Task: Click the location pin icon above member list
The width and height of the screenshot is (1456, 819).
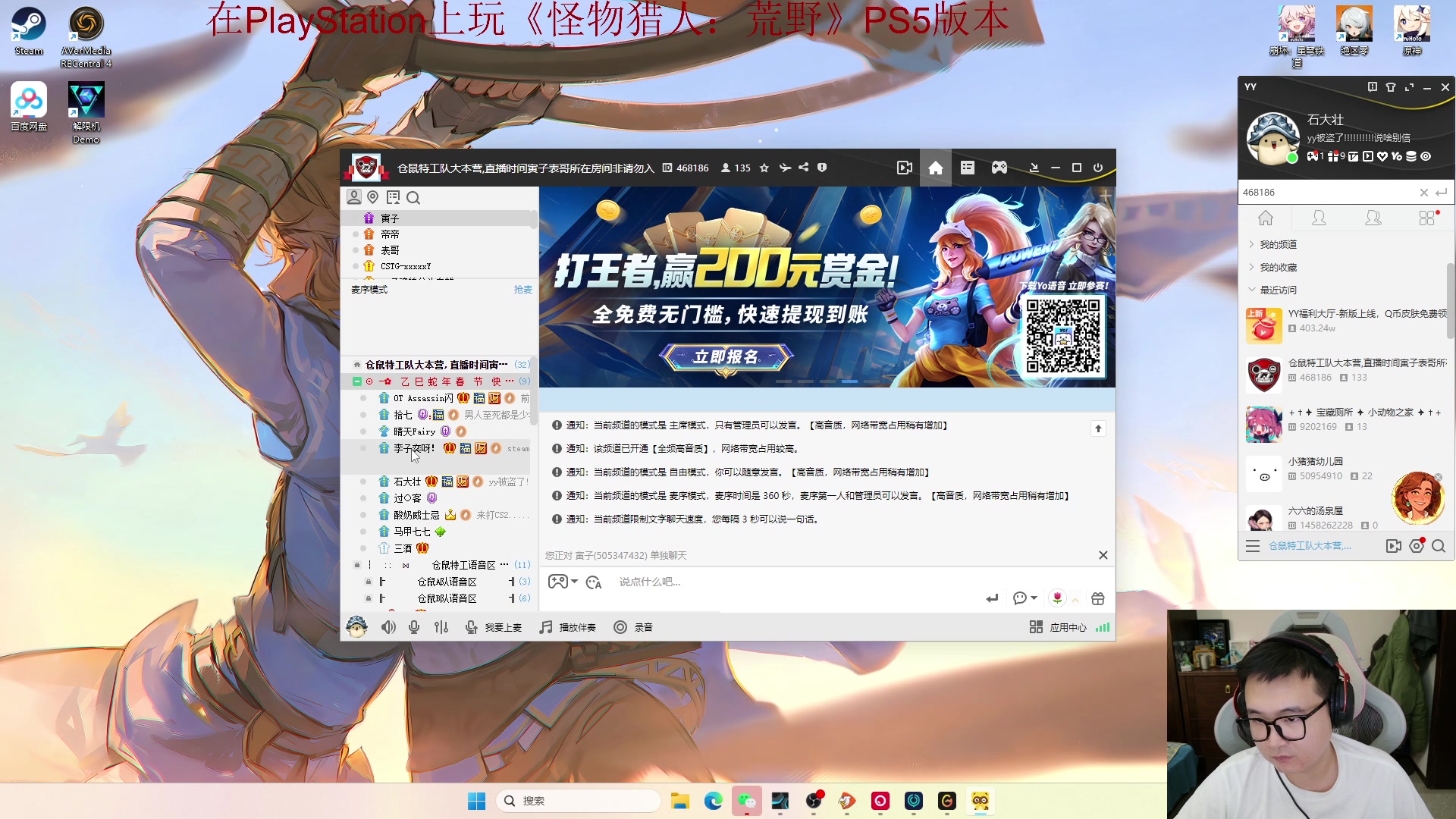Action: (373, 197)
